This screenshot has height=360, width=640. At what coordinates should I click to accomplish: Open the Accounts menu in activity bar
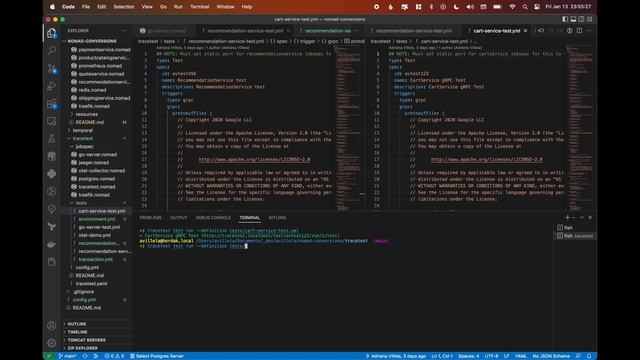pos(51,325)
